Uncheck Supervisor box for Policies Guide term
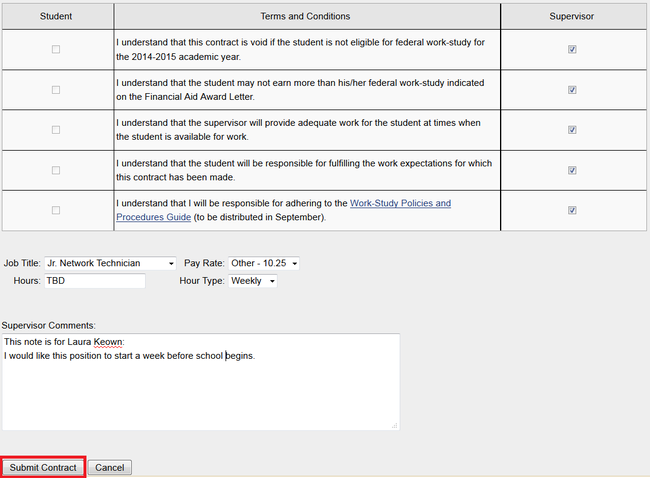 point(572,210)
